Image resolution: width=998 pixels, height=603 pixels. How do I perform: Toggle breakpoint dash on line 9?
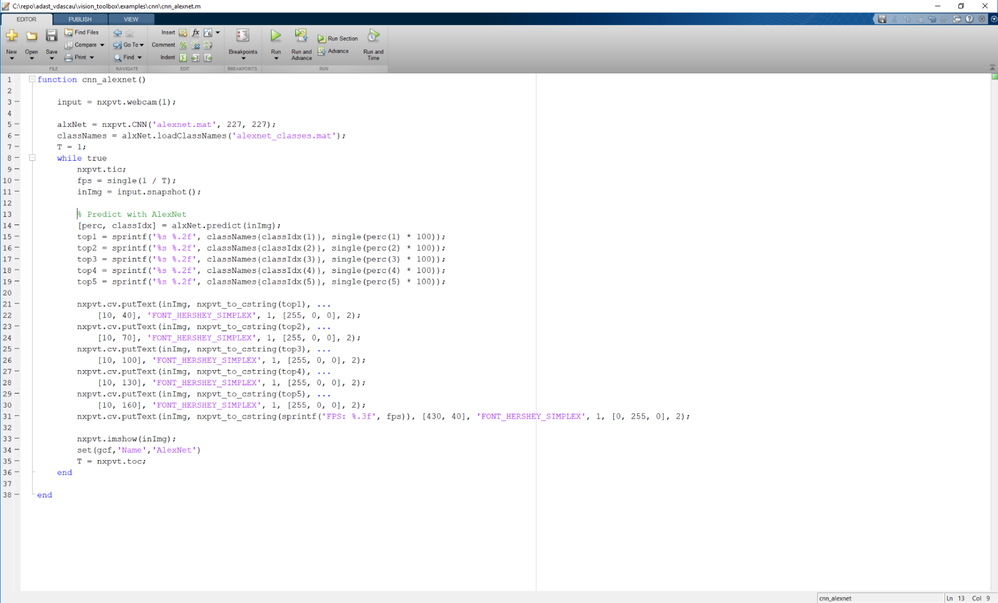click(17, 169)
